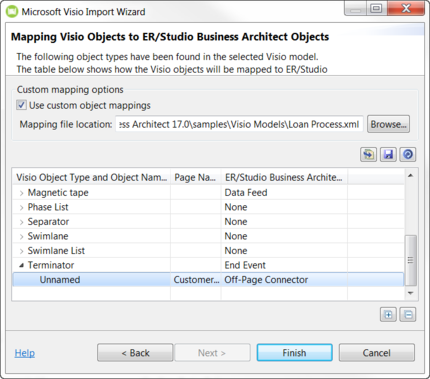430x379 pixels.
Task: Expand the Phase List row
Action: (21, 208)
